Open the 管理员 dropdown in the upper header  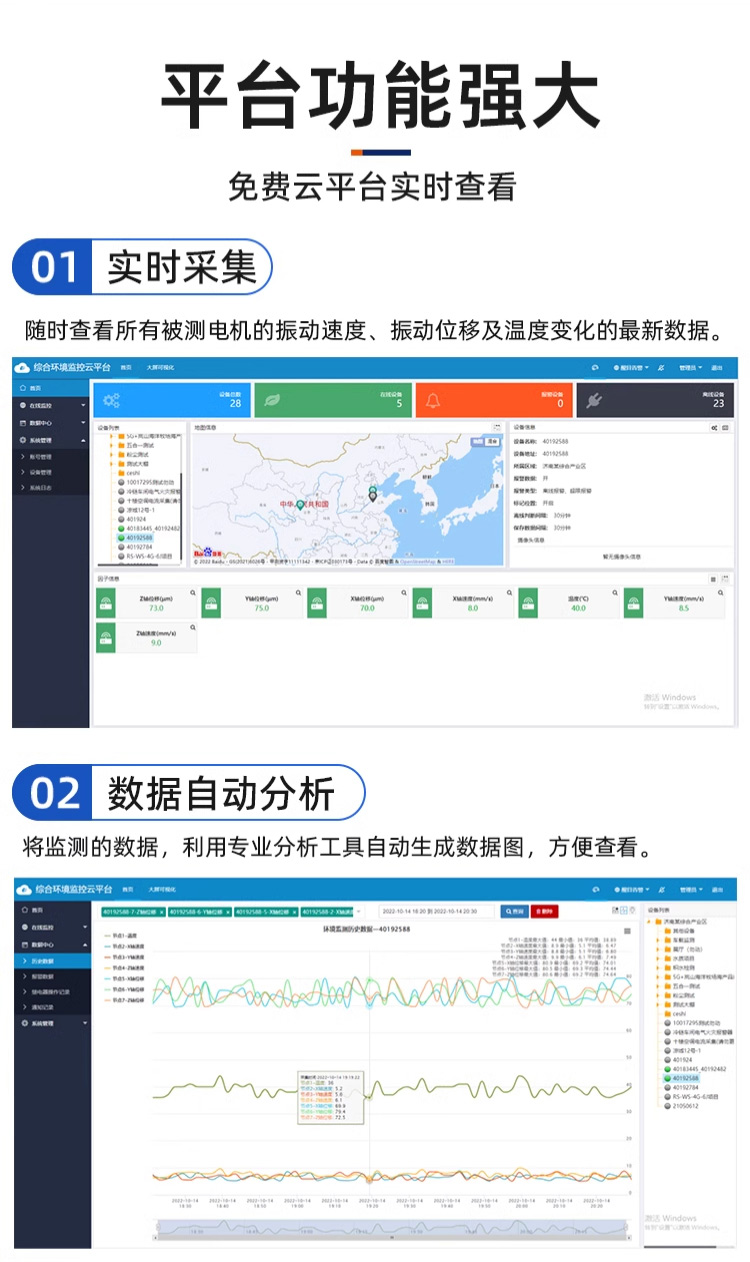[x=690, y=368]
